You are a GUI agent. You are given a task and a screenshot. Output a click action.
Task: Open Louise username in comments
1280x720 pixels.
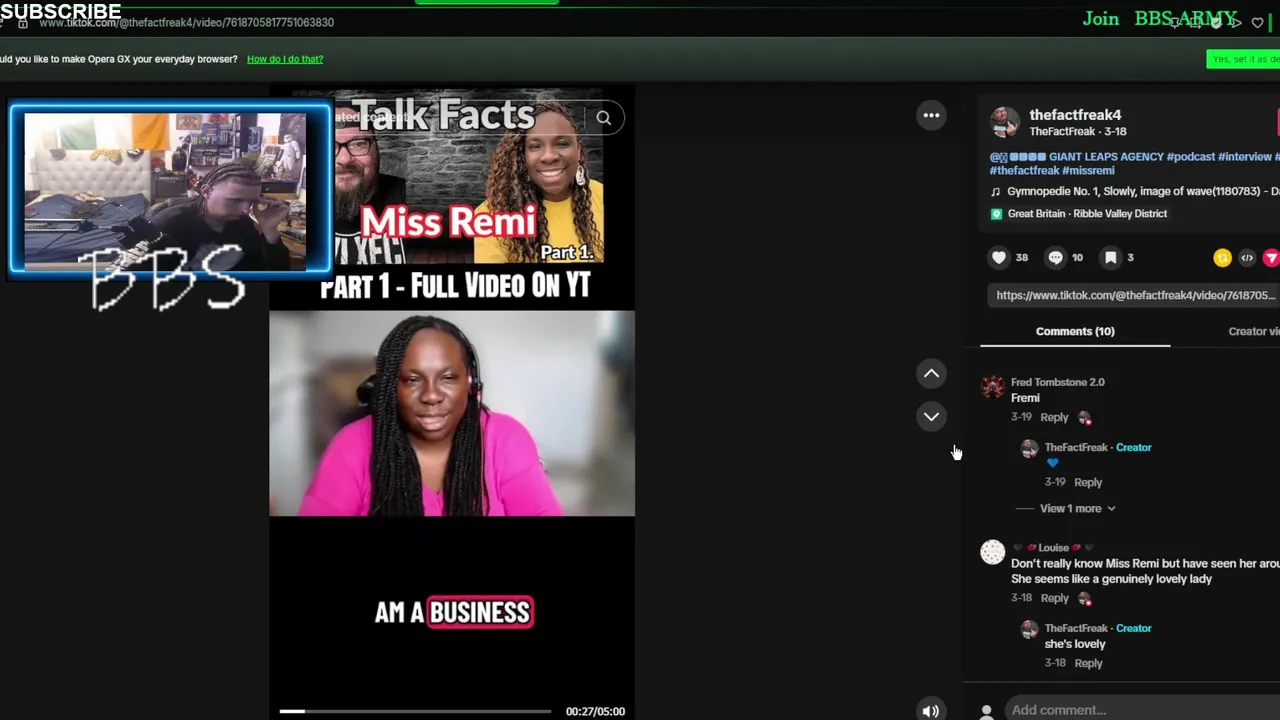point(1053,547)
